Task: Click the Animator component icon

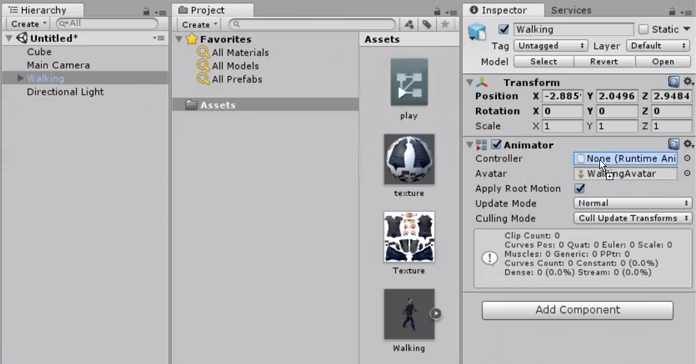Action: click(x=481, y=145)
